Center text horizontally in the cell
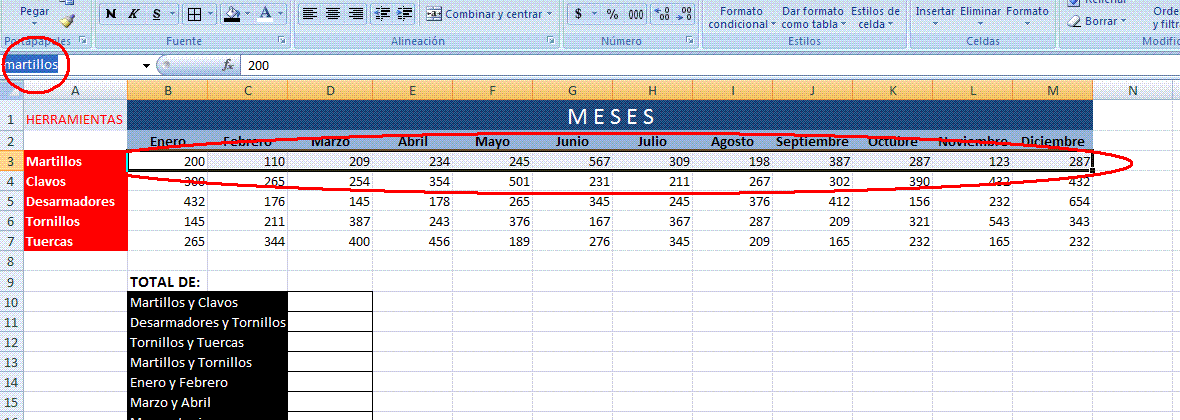Viewport: 1180px width, 420px height. pos(332,15)
